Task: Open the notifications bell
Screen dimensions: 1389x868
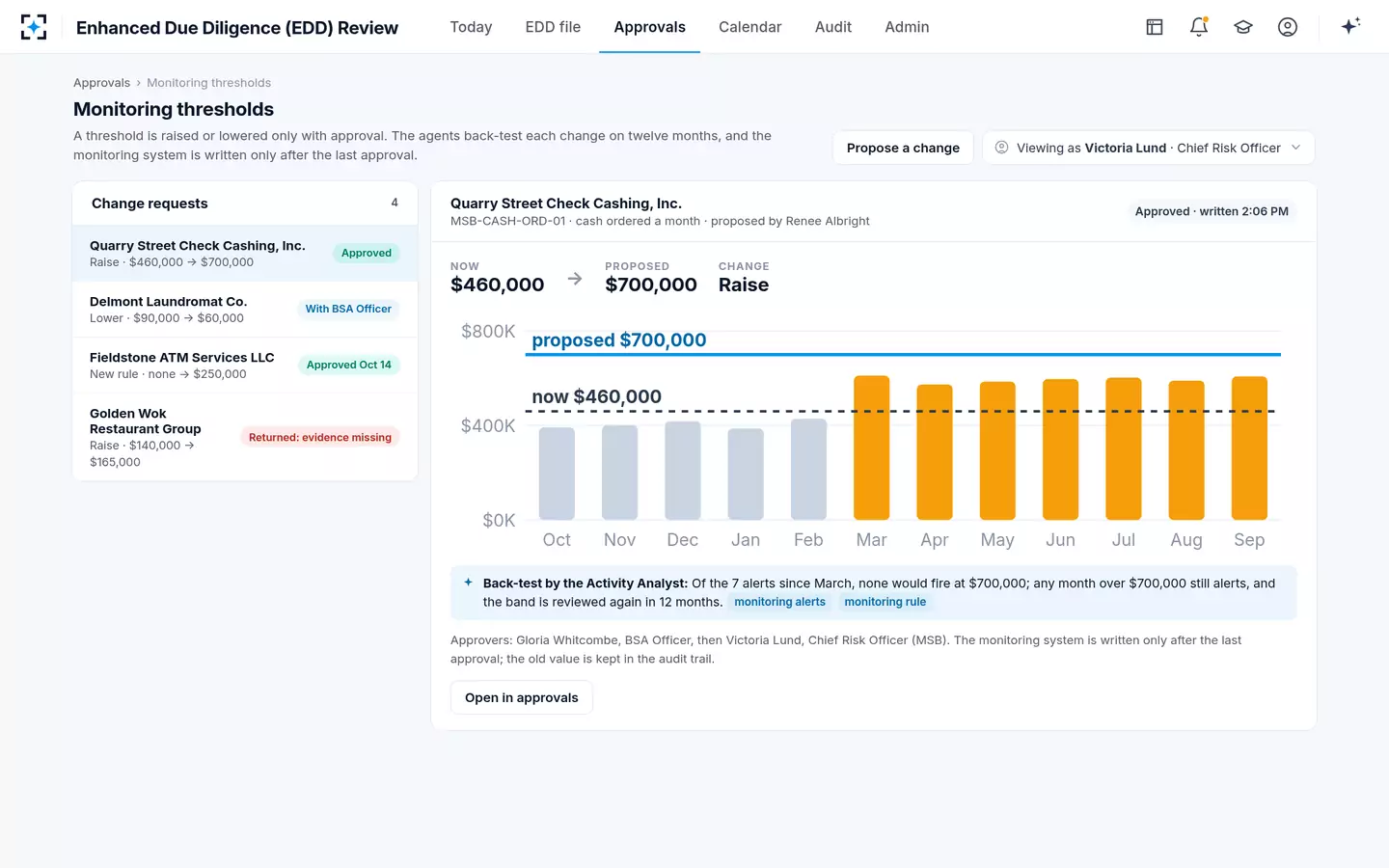Action: click(1199, 27)
